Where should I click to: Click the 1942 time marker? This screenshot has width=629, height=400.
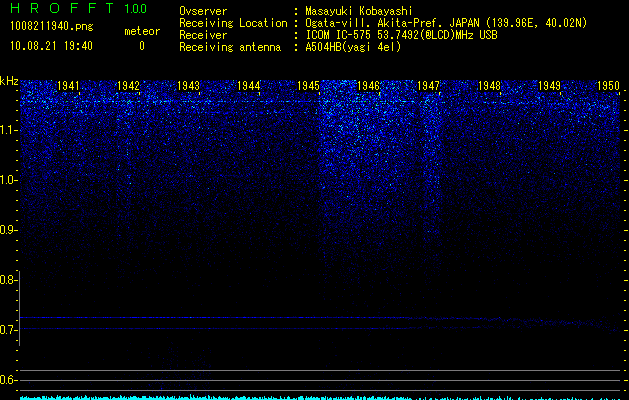[x=128, y=86]
